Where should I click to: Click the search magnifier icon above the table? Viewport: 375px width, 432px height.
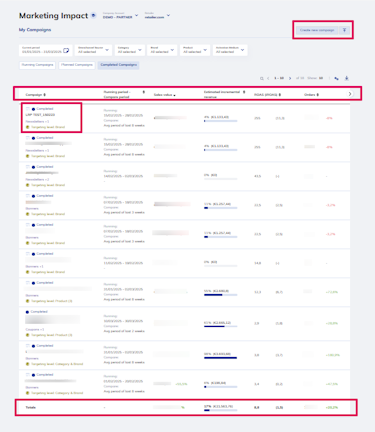pos(262,78)
